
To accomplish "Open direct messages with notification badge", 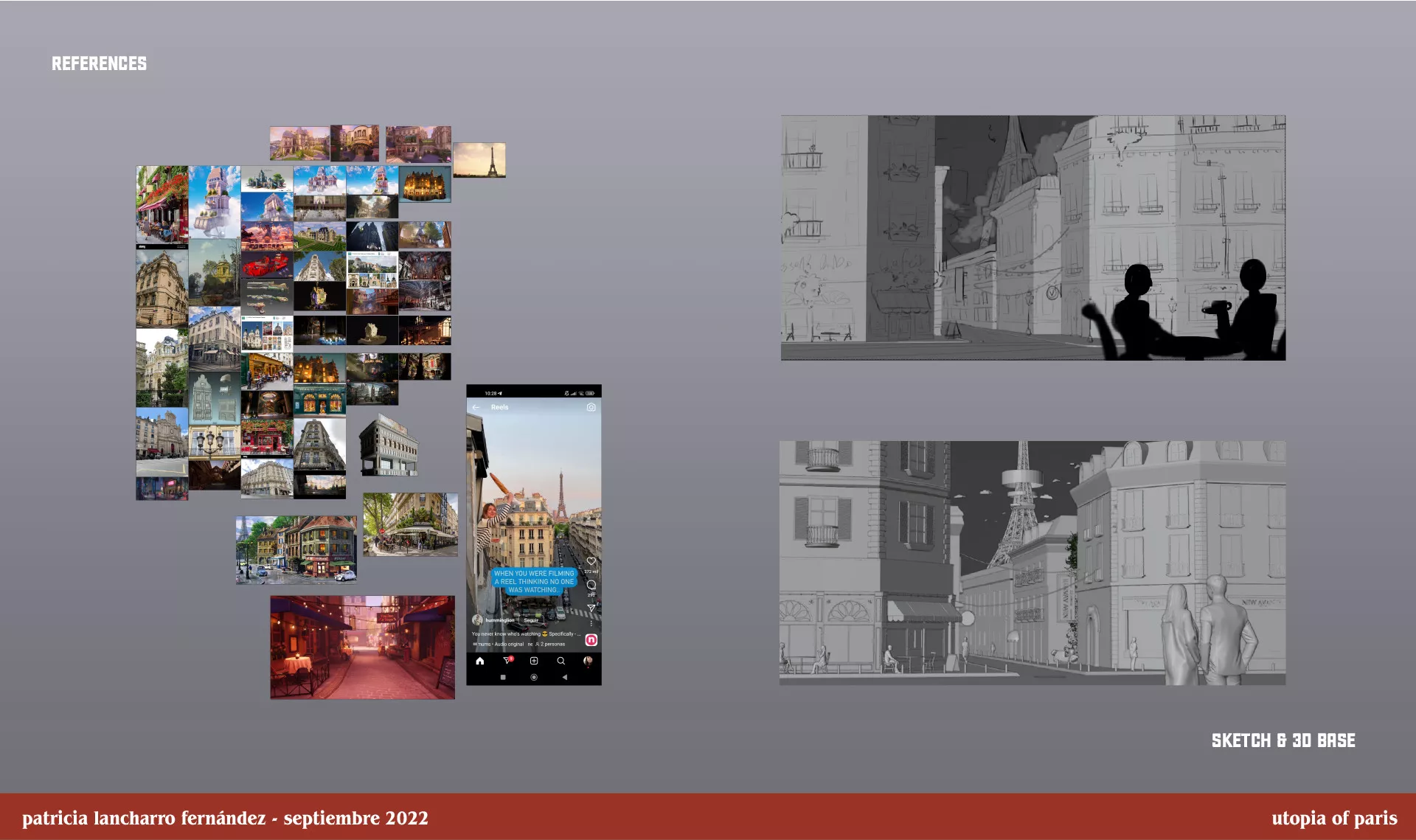I will 507,661.
